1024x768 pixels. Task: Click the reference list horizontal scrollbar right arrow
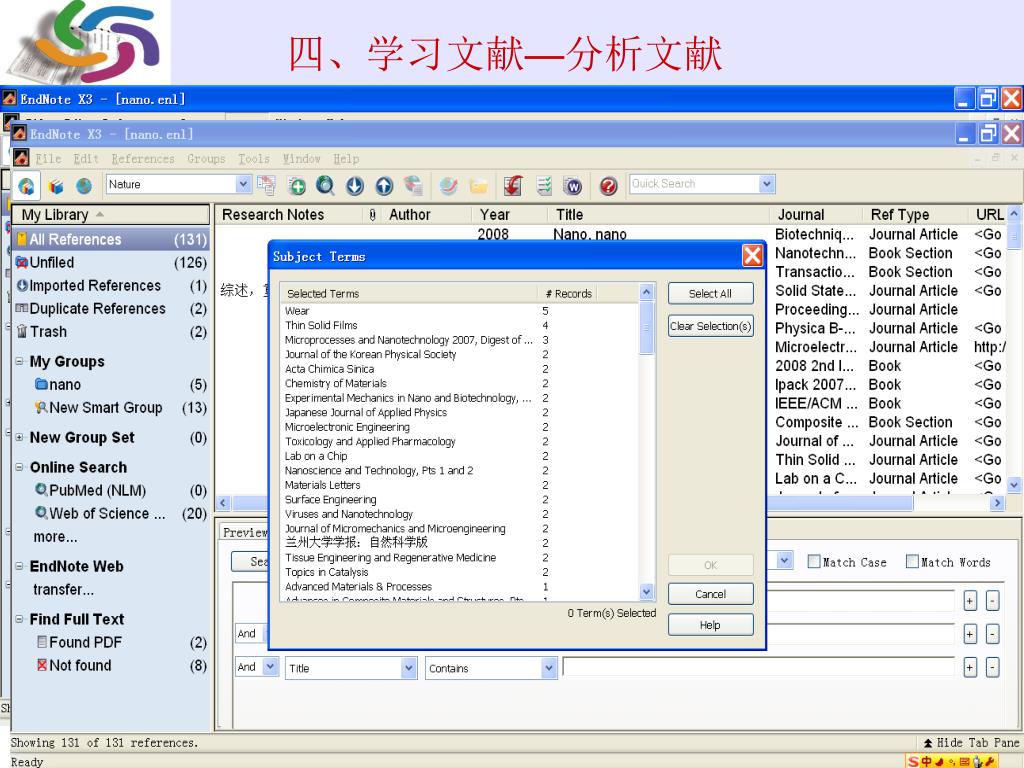coord(997,503)
